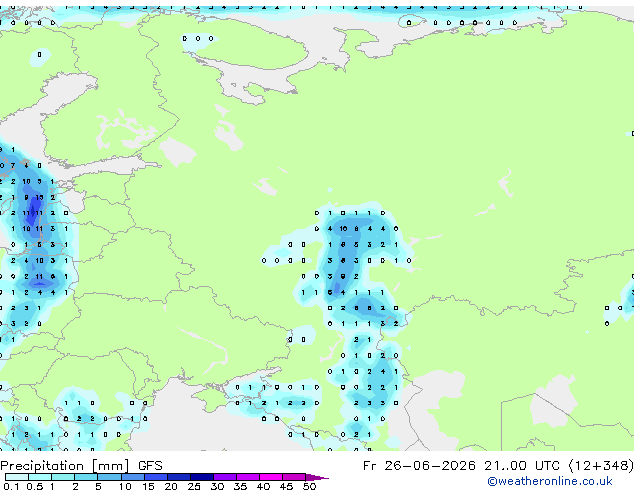
Task: Click the legend label '45'
Action: pyautogui.click(x=286, y=486)
